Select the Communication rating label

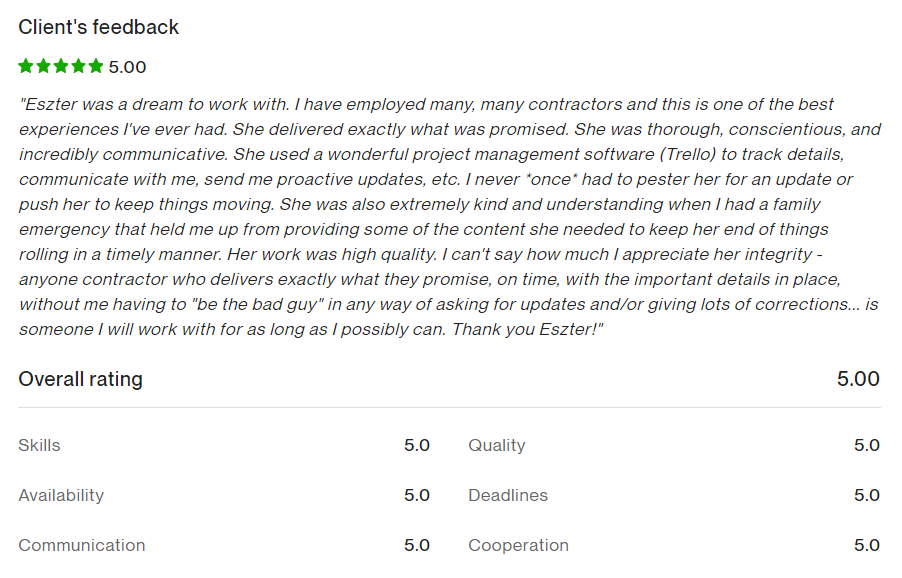pos(82,545)
